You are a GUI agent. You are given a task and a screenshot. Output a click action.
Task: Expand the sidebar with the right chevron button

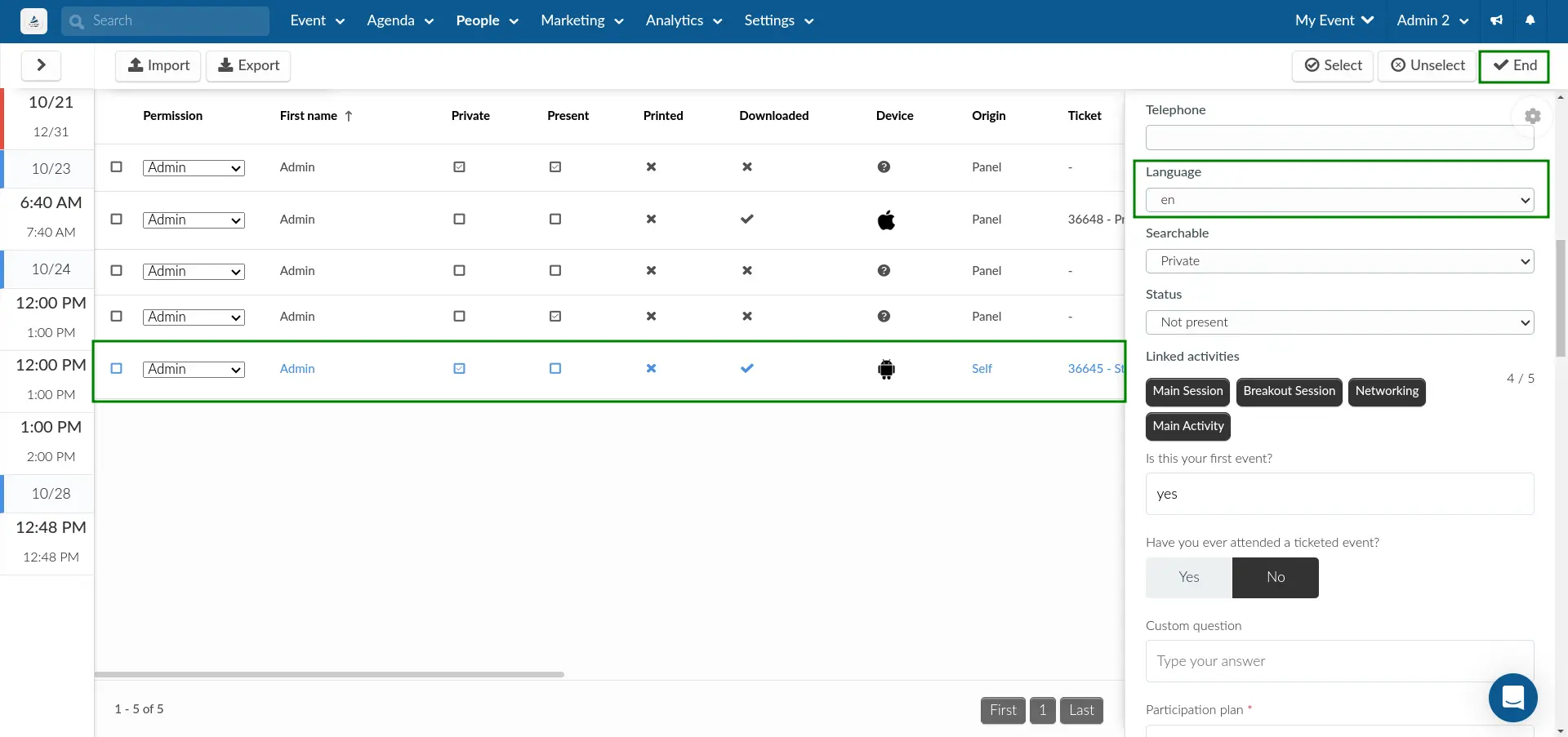pyautogui.click(x=41, y=65)
